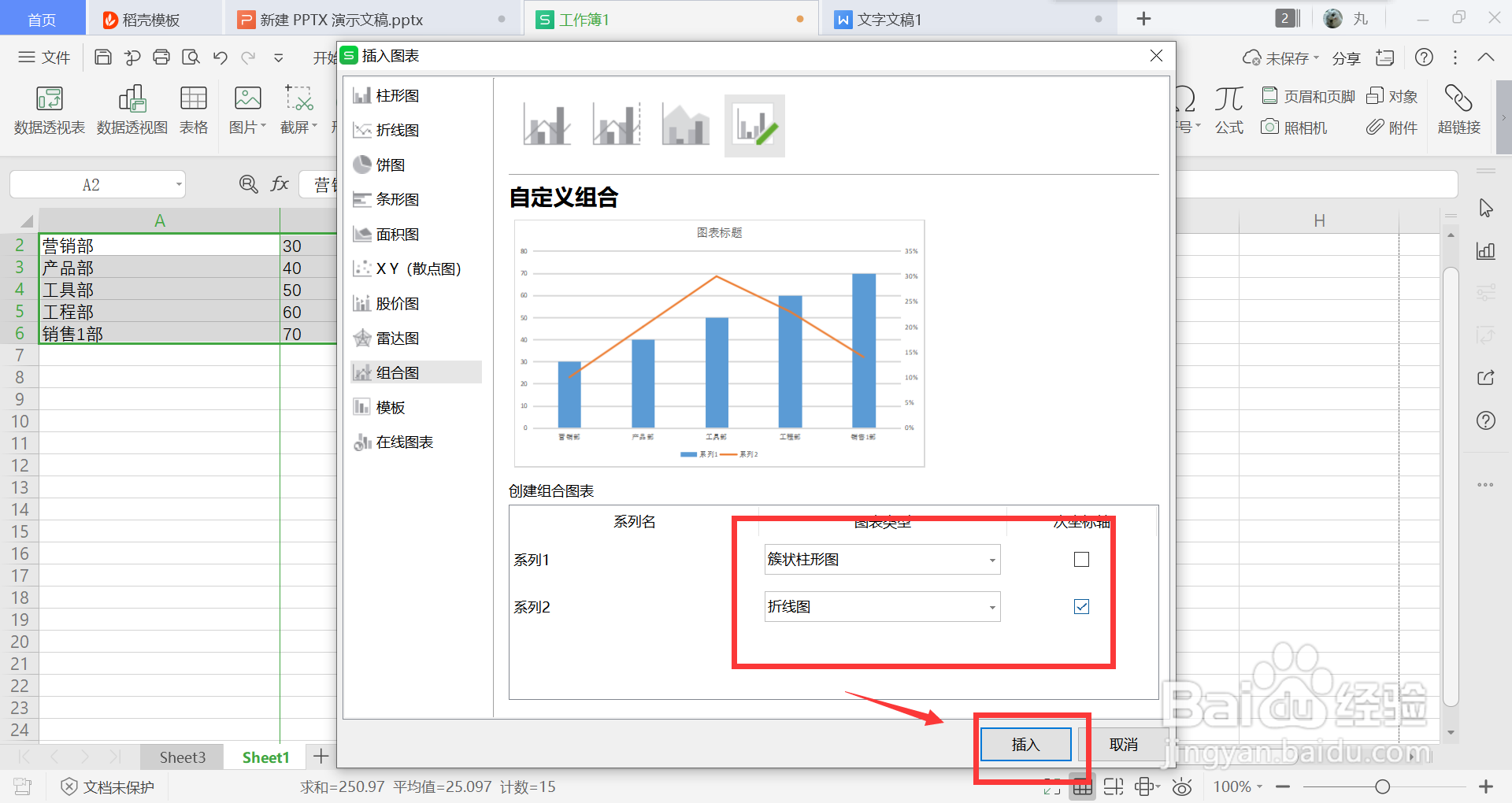Click the print preview icon
Viewport: 1512px width, 803px height.
click(x=191, y=57)
